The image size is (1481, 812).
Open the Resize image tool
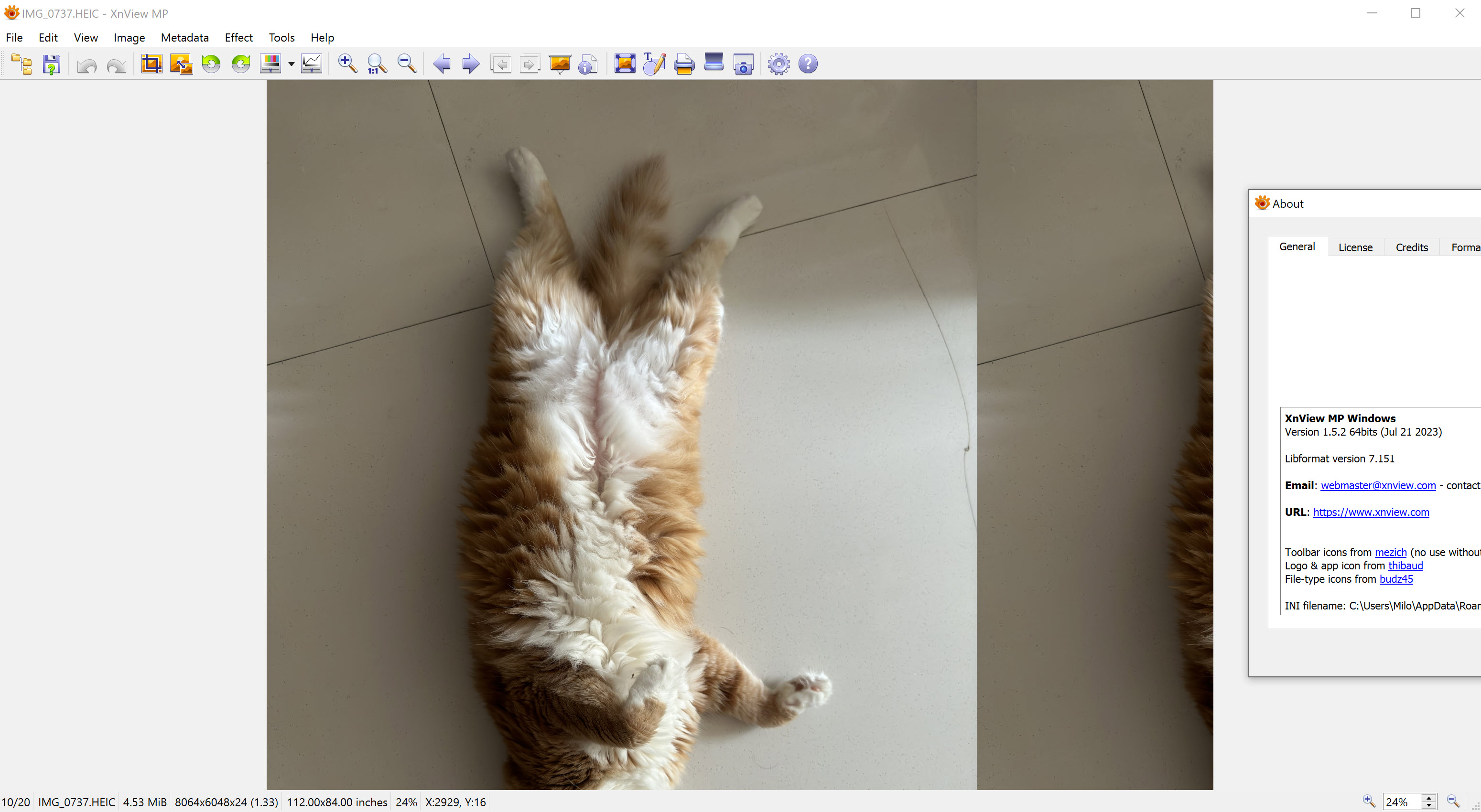tap(181, 64)
